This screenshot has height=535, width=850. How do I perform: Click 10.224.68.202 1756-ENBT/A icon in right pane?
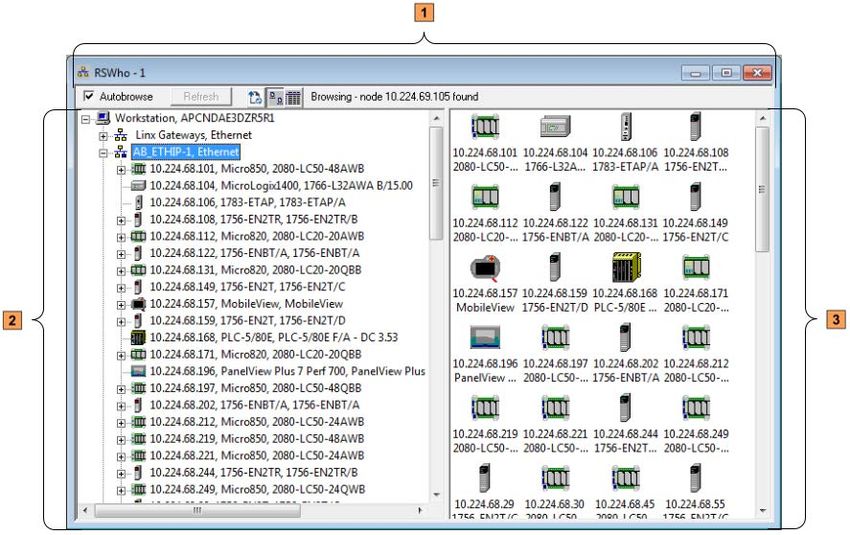(626, 338)
